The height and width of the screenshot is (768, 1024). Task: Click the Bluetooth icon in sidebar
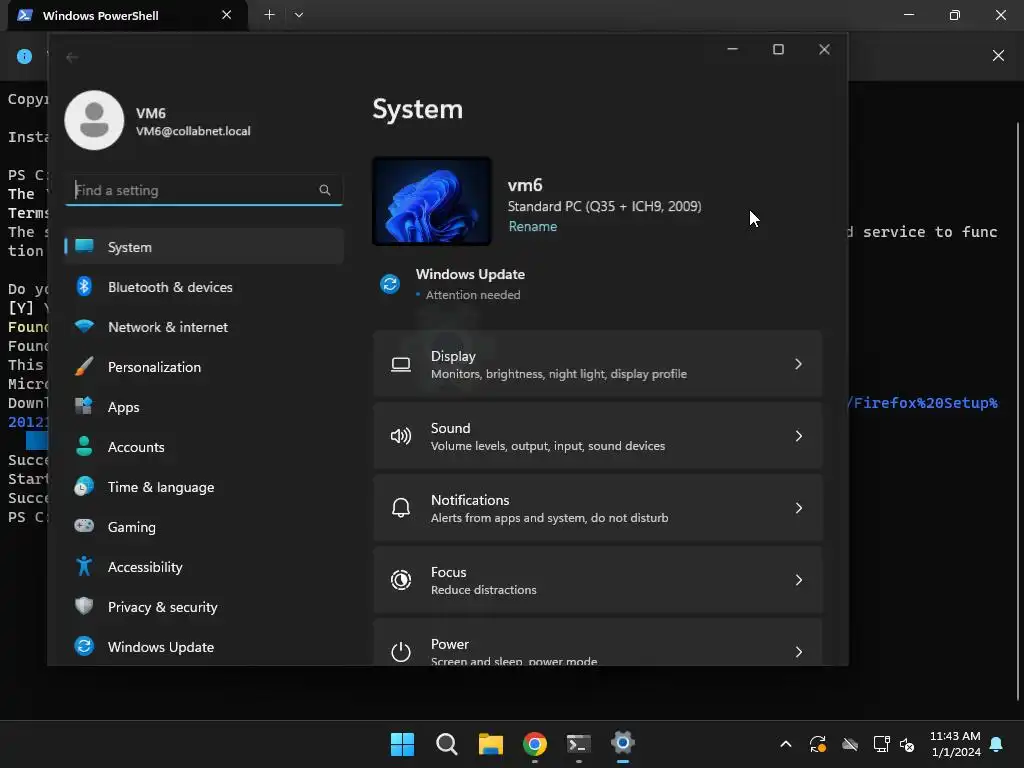[x=84, y=286]
